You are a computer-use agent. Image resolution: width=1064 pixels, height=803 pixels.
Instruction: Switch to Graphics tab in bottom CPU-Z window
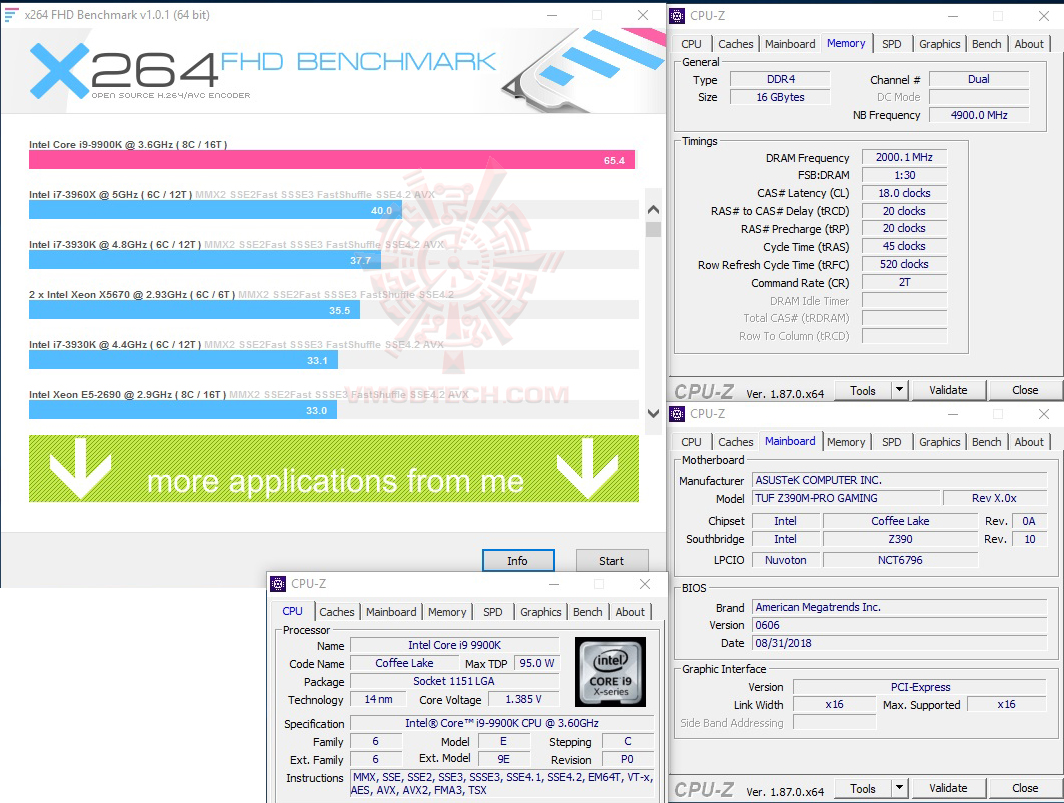pyautogui.click(x=541, y=612)
